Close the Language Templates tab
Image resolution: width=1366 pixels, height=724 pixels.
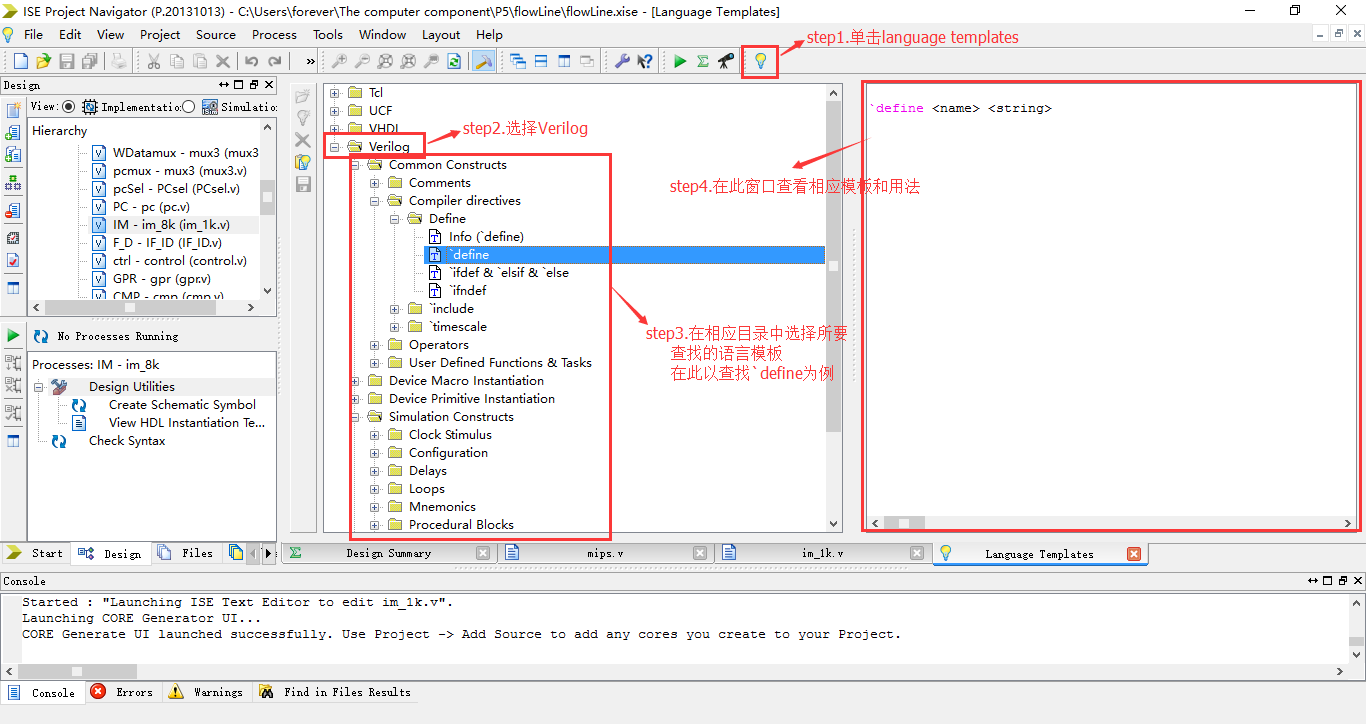pyautogui.click(x=1133, y=554)
